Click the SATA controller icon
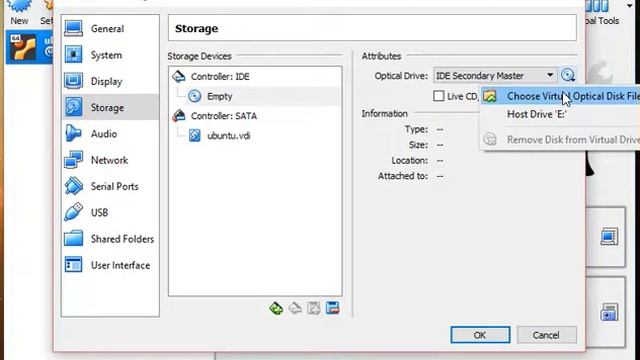Image resolution: width=640 pixels, height=360 pixels. pos(179,116)
